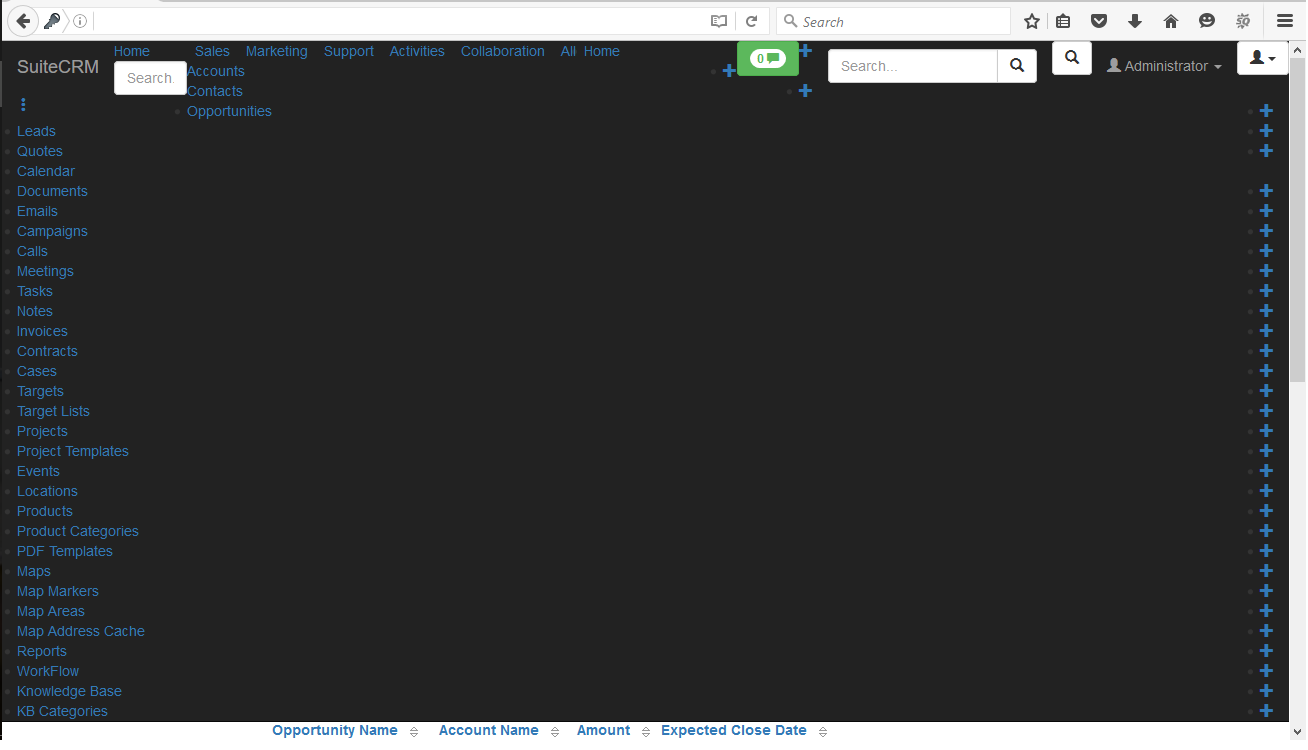Click the plus icon in the Tasks row
The width and height of the screenshot is (1308, 750).
(x=1266, y=291)
